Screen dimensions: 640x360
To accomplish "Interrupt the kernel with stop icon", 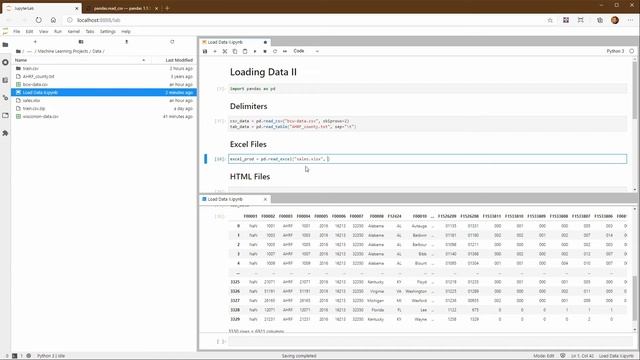I will (265, 51).
